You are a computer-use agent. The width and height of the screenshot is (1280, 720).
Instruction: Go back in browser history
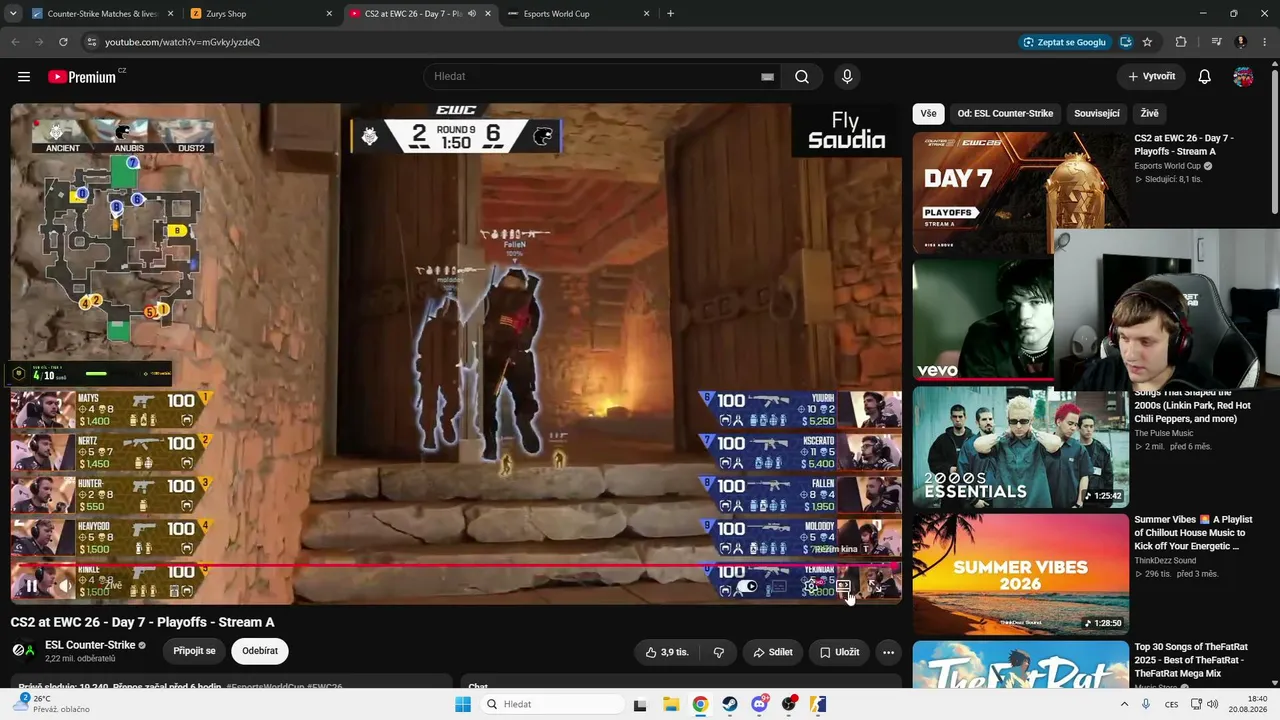click(15, 42)
